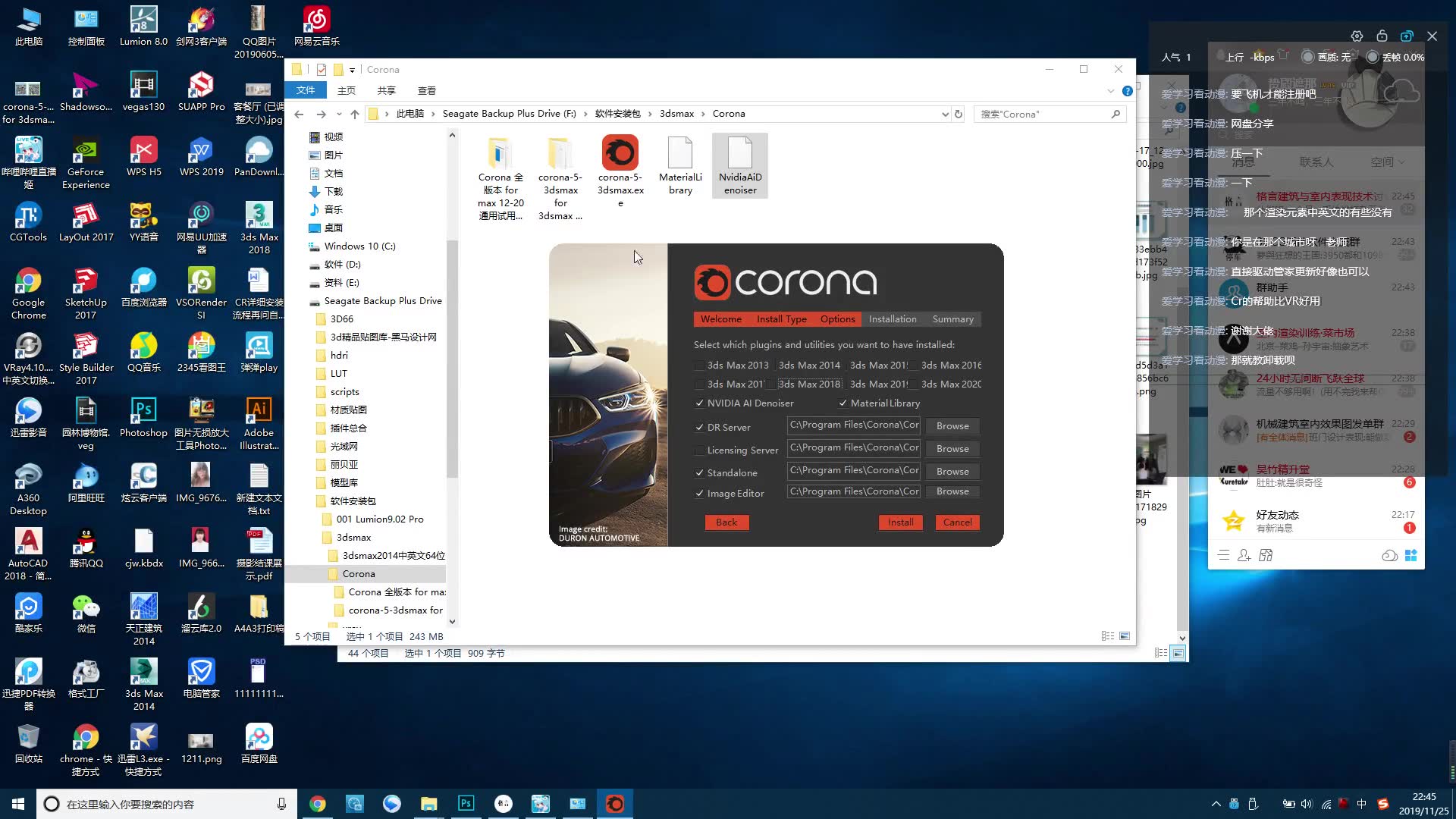
Task: Open AutoCAD 2018 desktop shortcut
Action: point(28,554)
